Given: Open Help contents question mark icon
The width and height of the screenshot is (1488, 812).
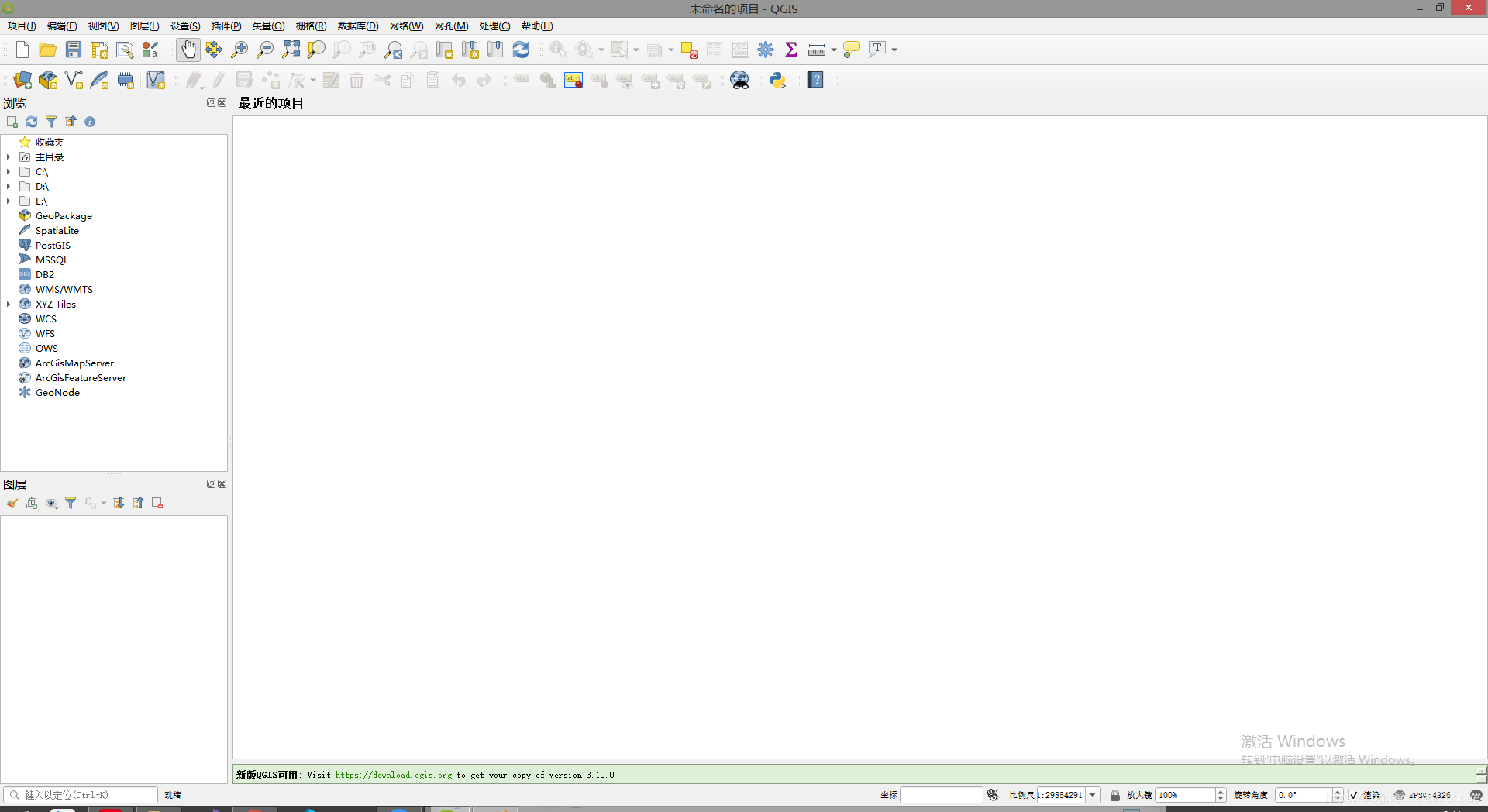Looking at the screenshot, I should click(x=815, y=80).
